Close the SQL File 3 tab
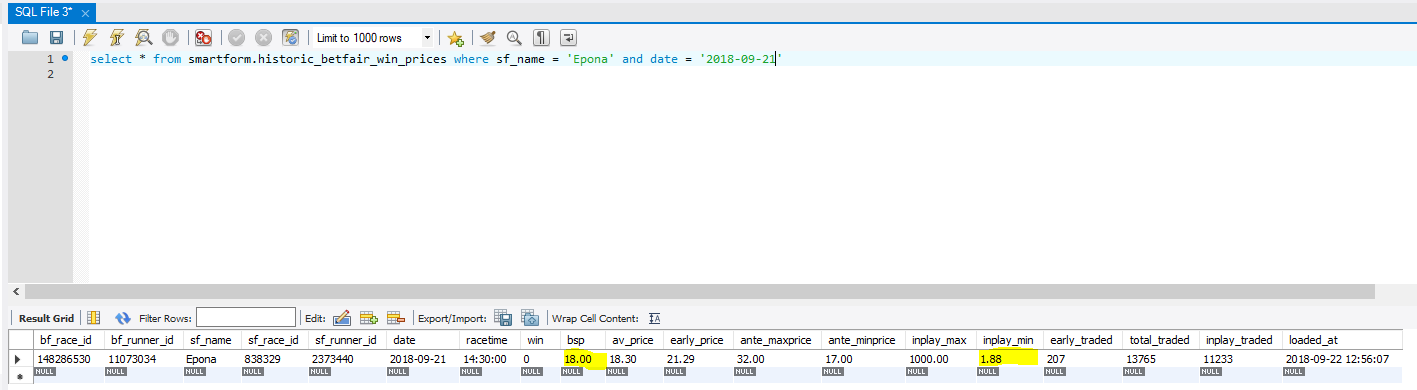 (x=85, y=14)
